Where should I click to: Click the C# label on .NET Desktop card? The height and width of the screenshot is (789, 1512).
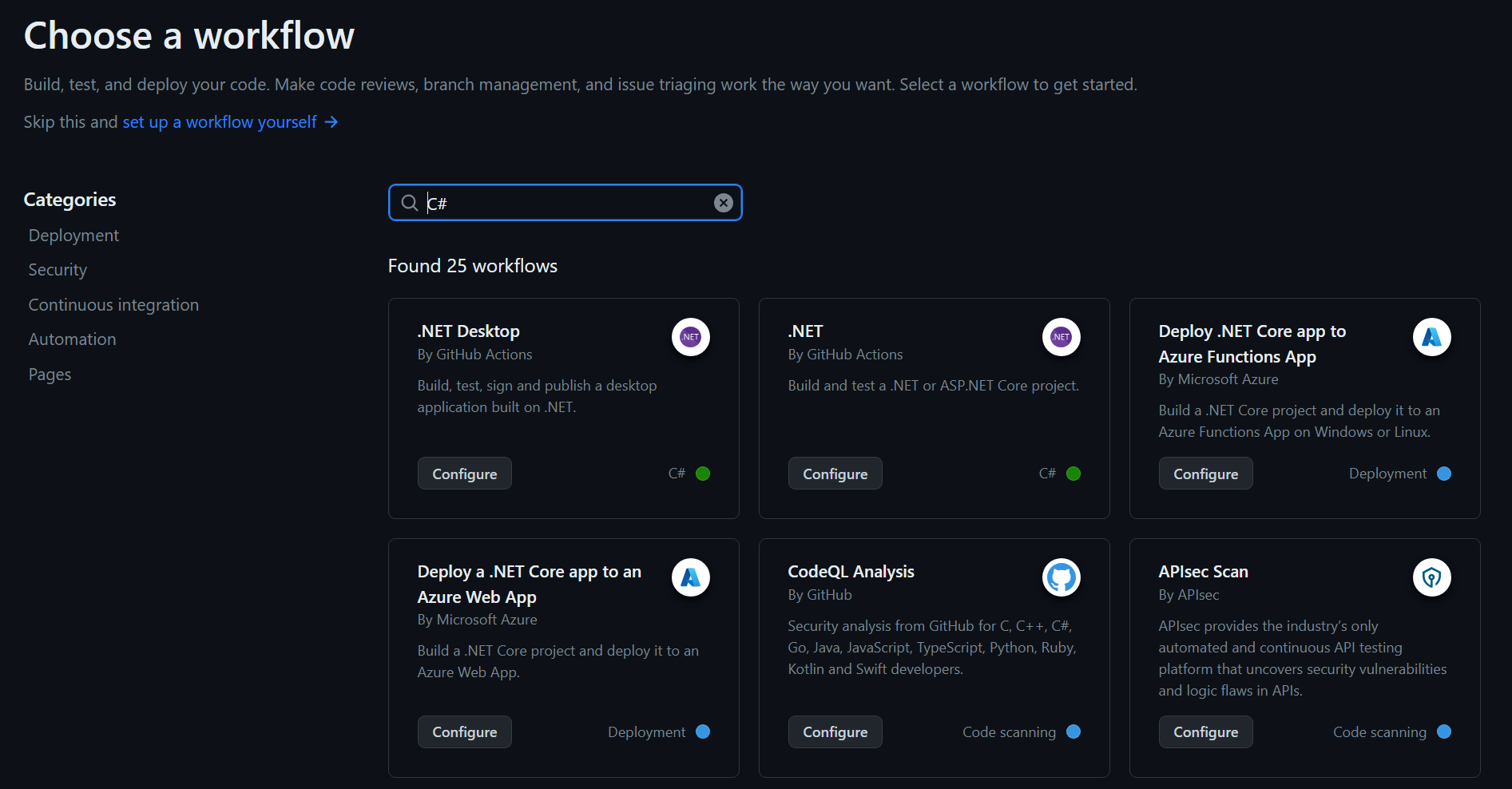pos(677,474)
